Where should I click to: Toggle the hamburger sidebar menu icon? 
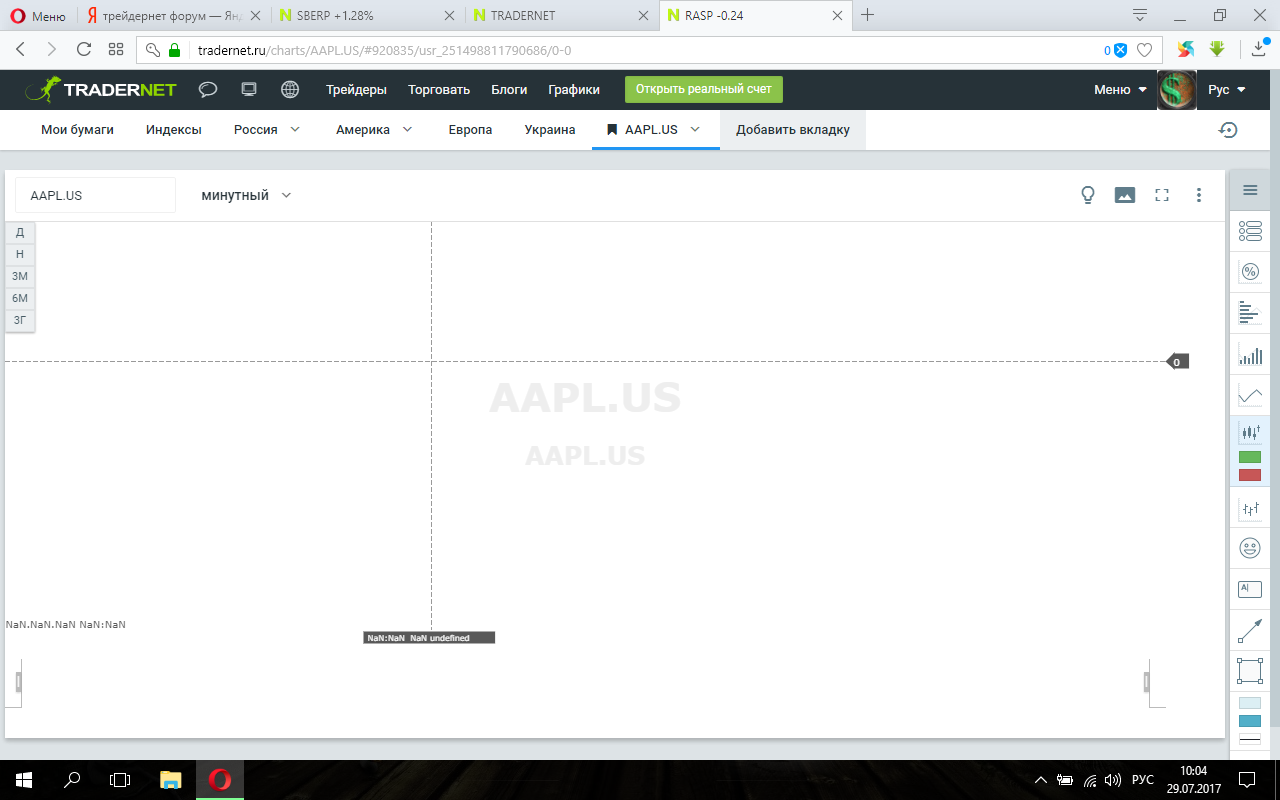tap(1250, 191)
